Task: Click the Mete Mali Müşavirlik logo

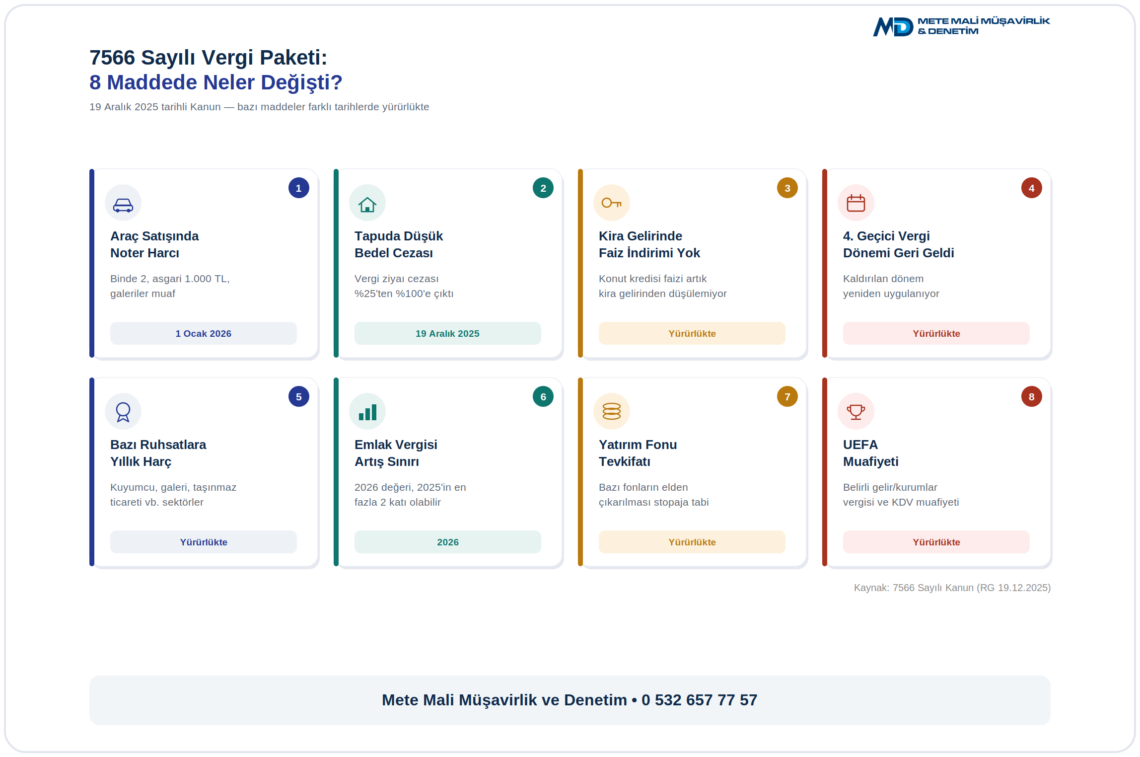Action: 961,26
